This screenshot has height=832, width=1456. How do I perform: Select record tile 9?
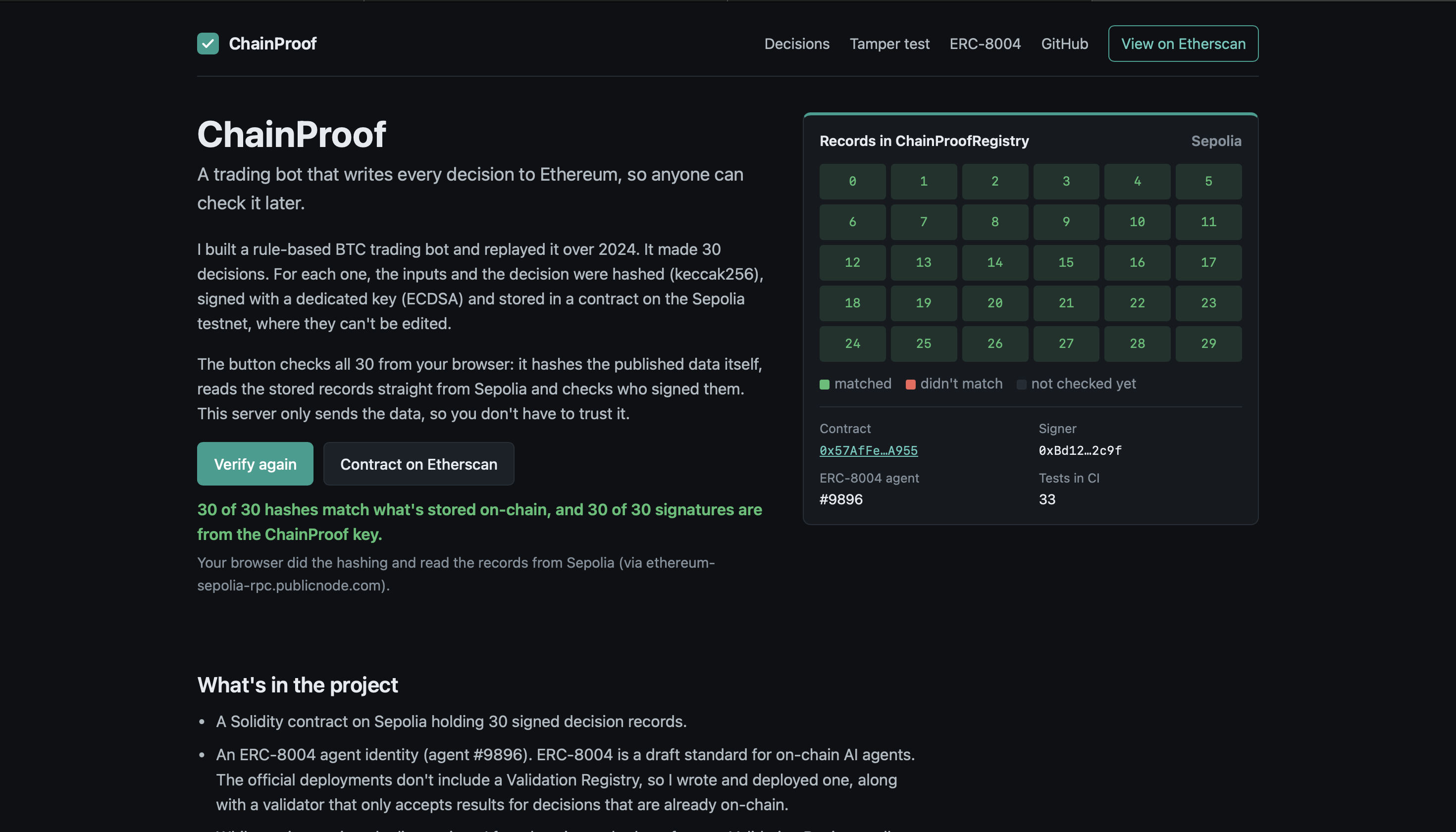tap(1066, 222)
